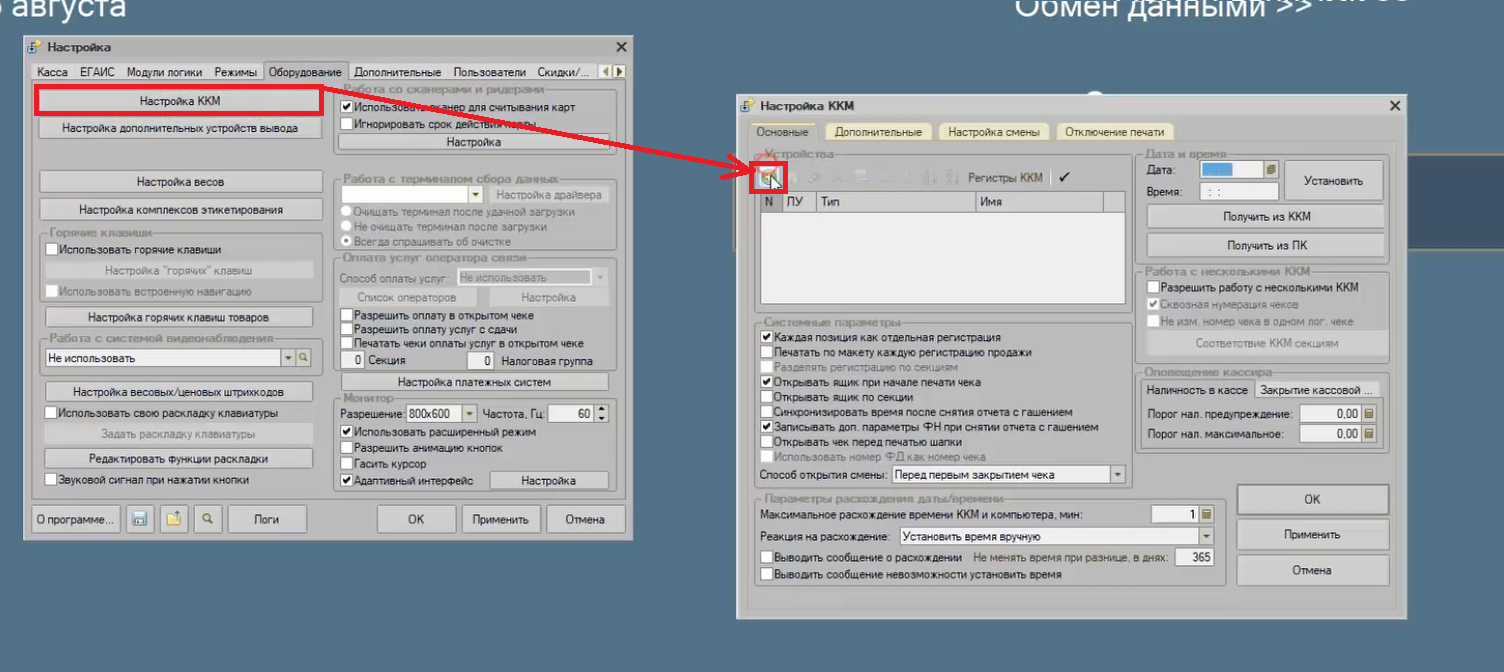Image resolution: width=1504 pixels, height=672 pixels.
Task: Click the folder load settings icon
Action: [173, 519]
